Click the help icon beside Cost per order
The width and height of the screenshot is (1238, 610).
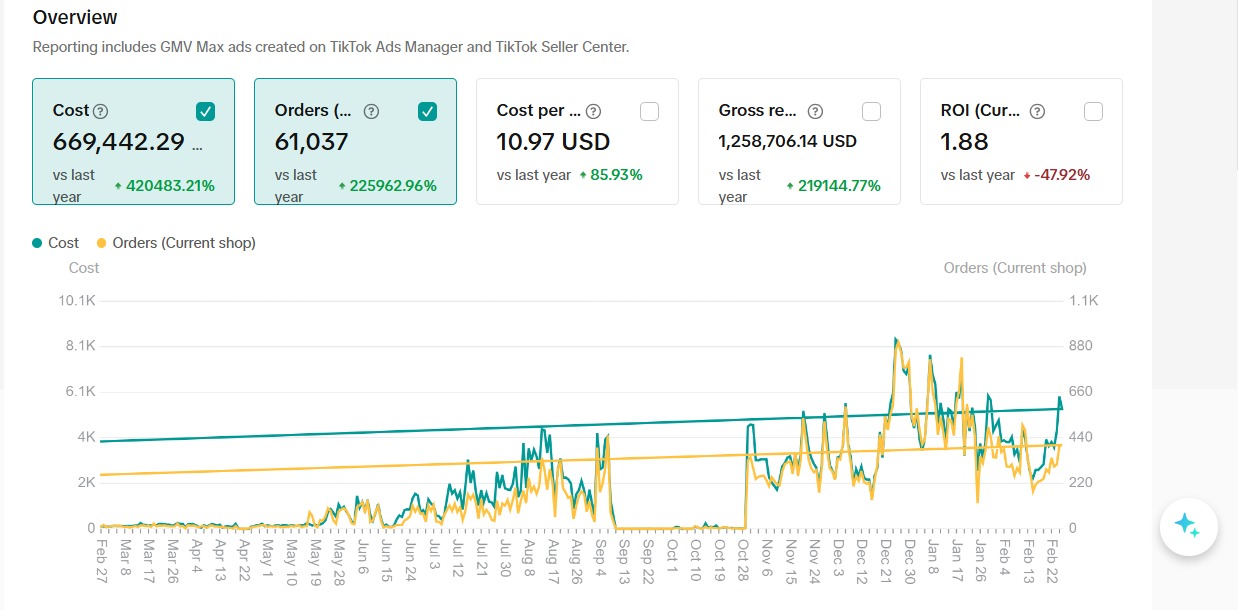(593, 111)
